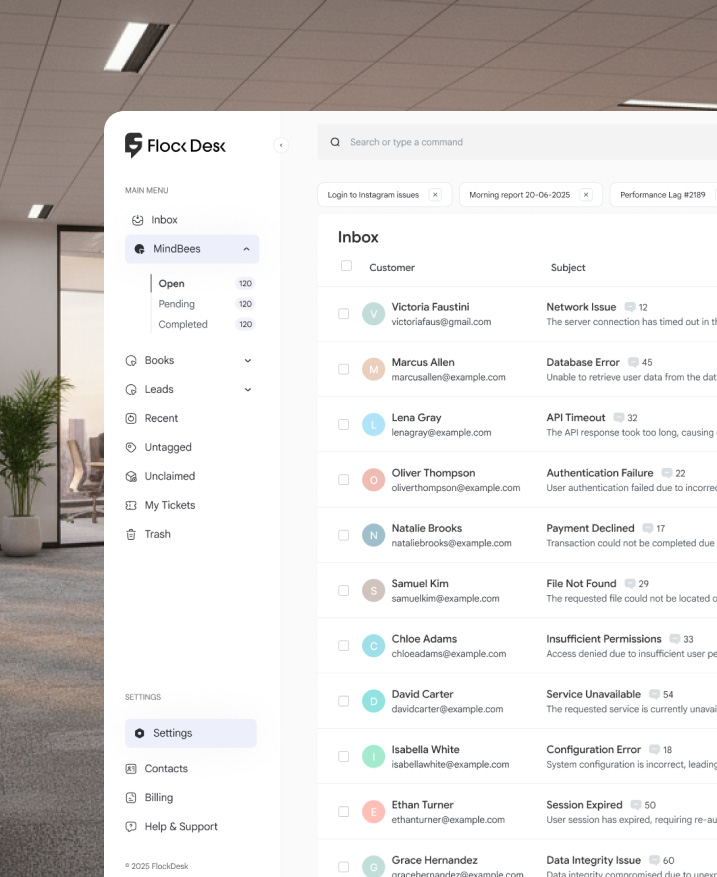Open the Data Integrity Issue ticket
The image size is (717, 877).
[593, 861]
